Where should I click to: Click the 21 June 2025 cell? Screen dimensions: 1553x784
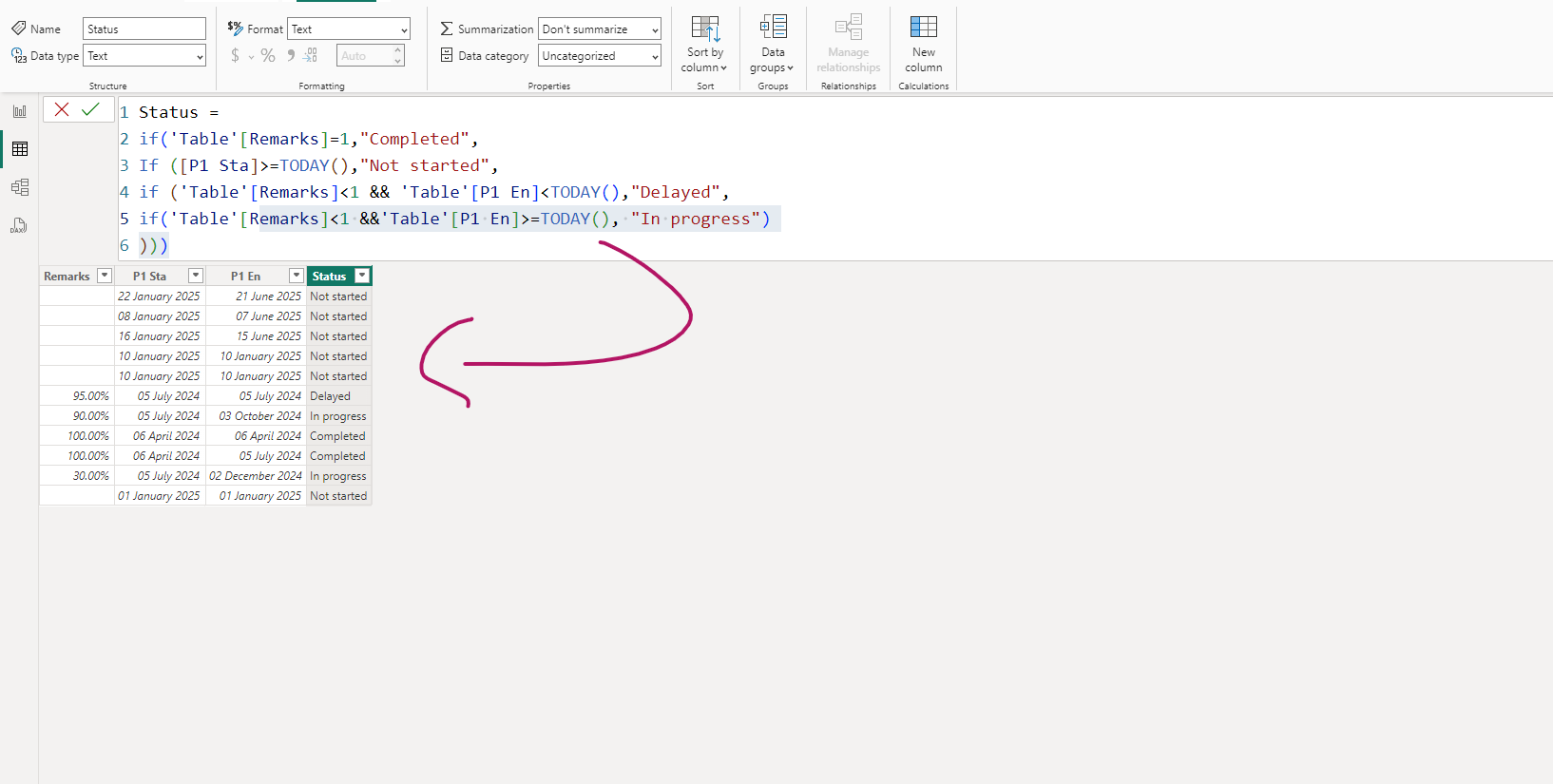[257, 296]
